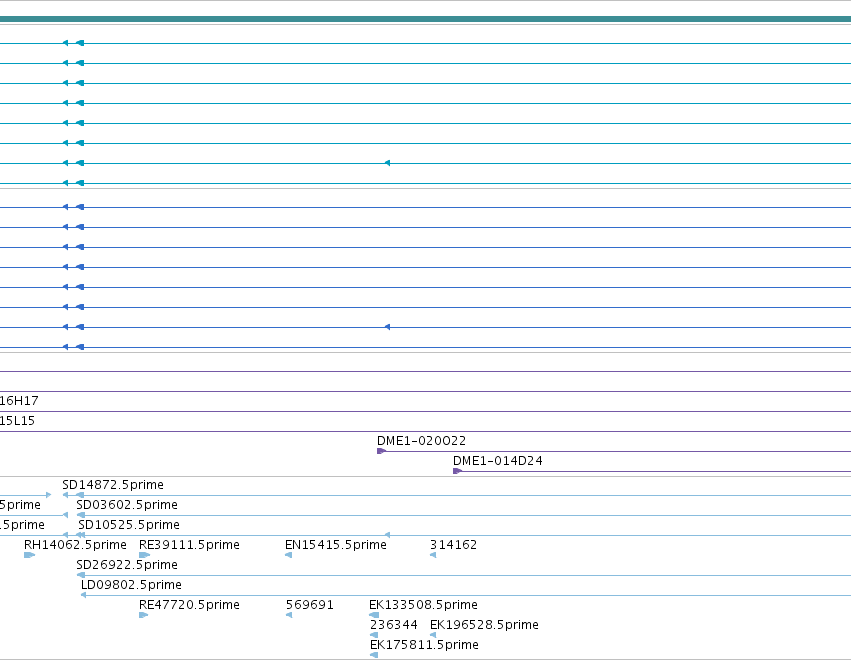This screenshot has height=660, width=851.
Task: Click the SD14872.5prime EST label
Action: click(x=113, y=485)
